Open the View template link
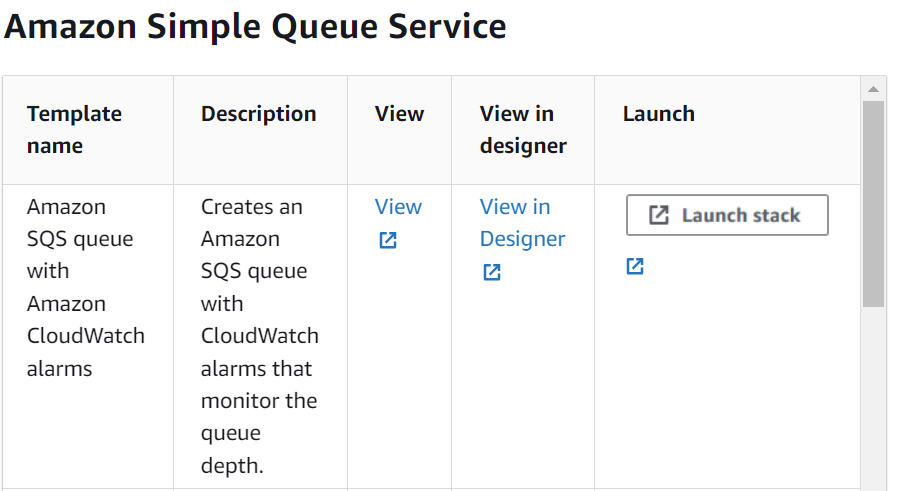Screen dimensions: 897x491 pyautogui.click(x=398, y=207)
